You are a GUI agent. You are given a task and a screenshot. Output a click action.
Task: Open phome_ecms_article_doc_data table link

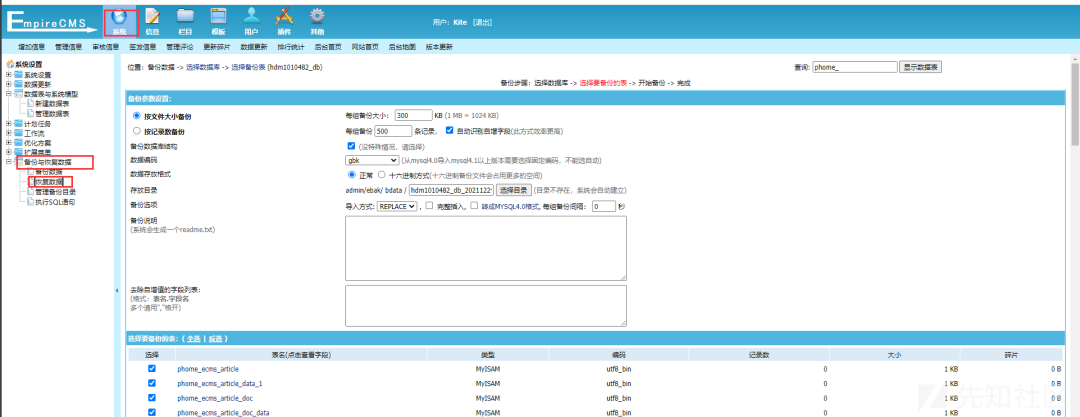tap(223, 412)
